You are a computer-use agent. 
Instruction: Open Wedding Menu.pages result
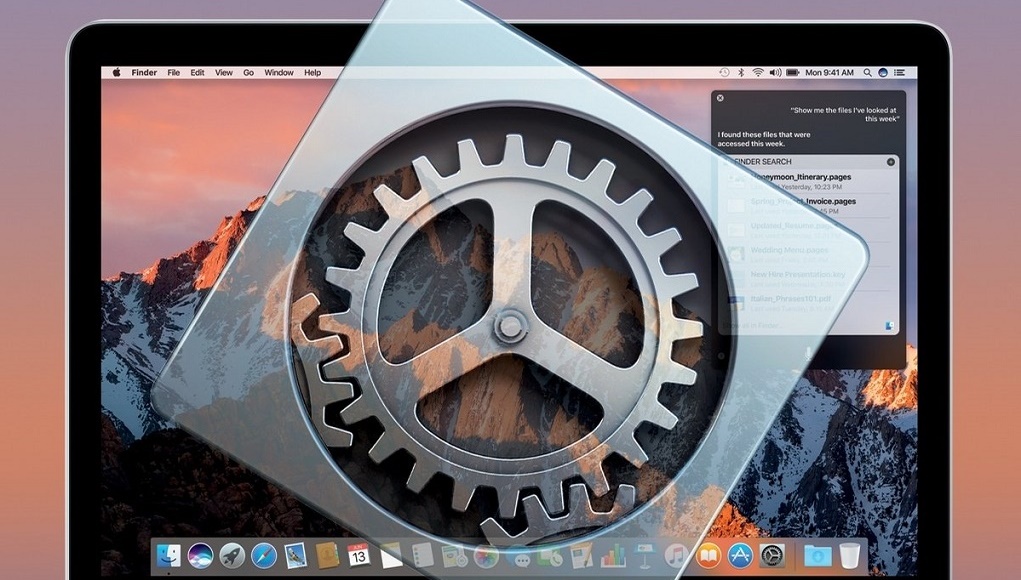point(807,254)
